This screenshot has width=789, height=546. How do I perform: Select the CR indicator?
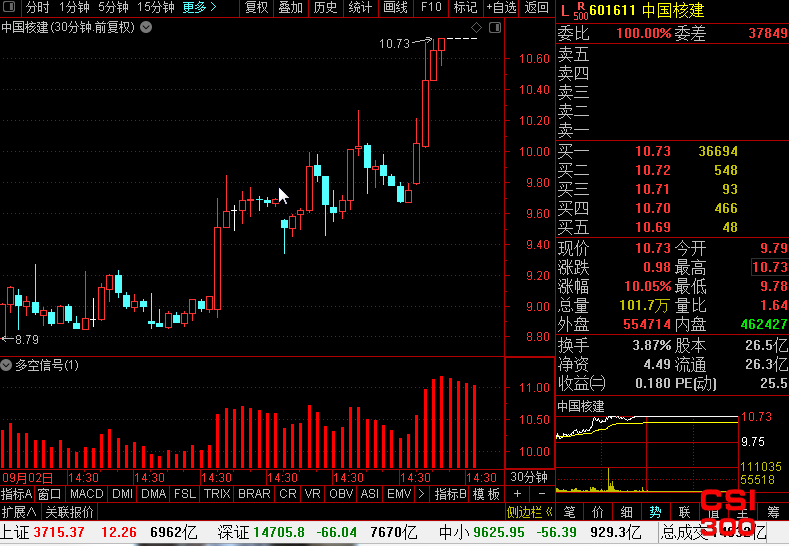tap(288, 494)
